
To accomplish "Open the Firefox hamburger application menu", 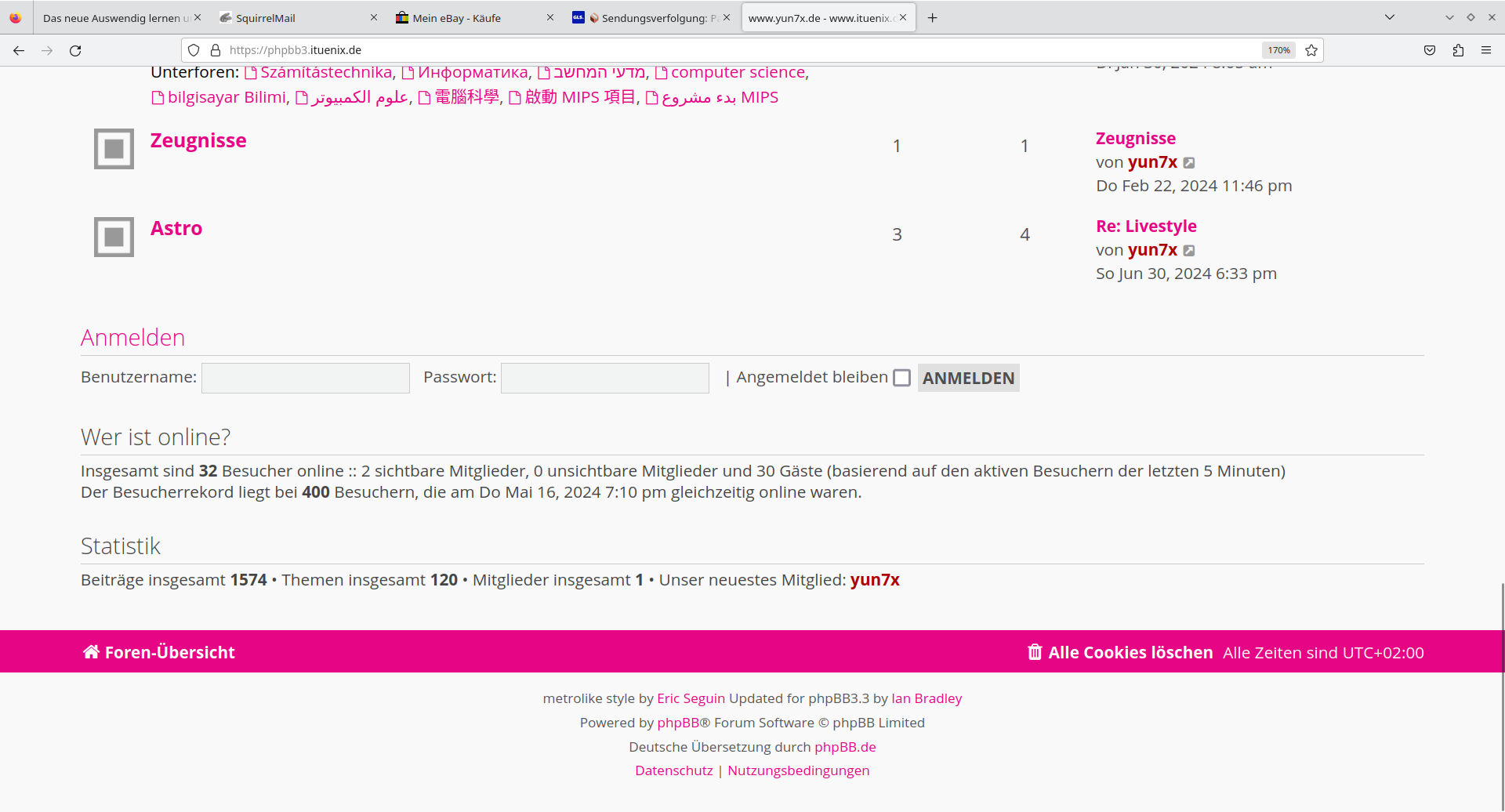I will (1486, 50).
